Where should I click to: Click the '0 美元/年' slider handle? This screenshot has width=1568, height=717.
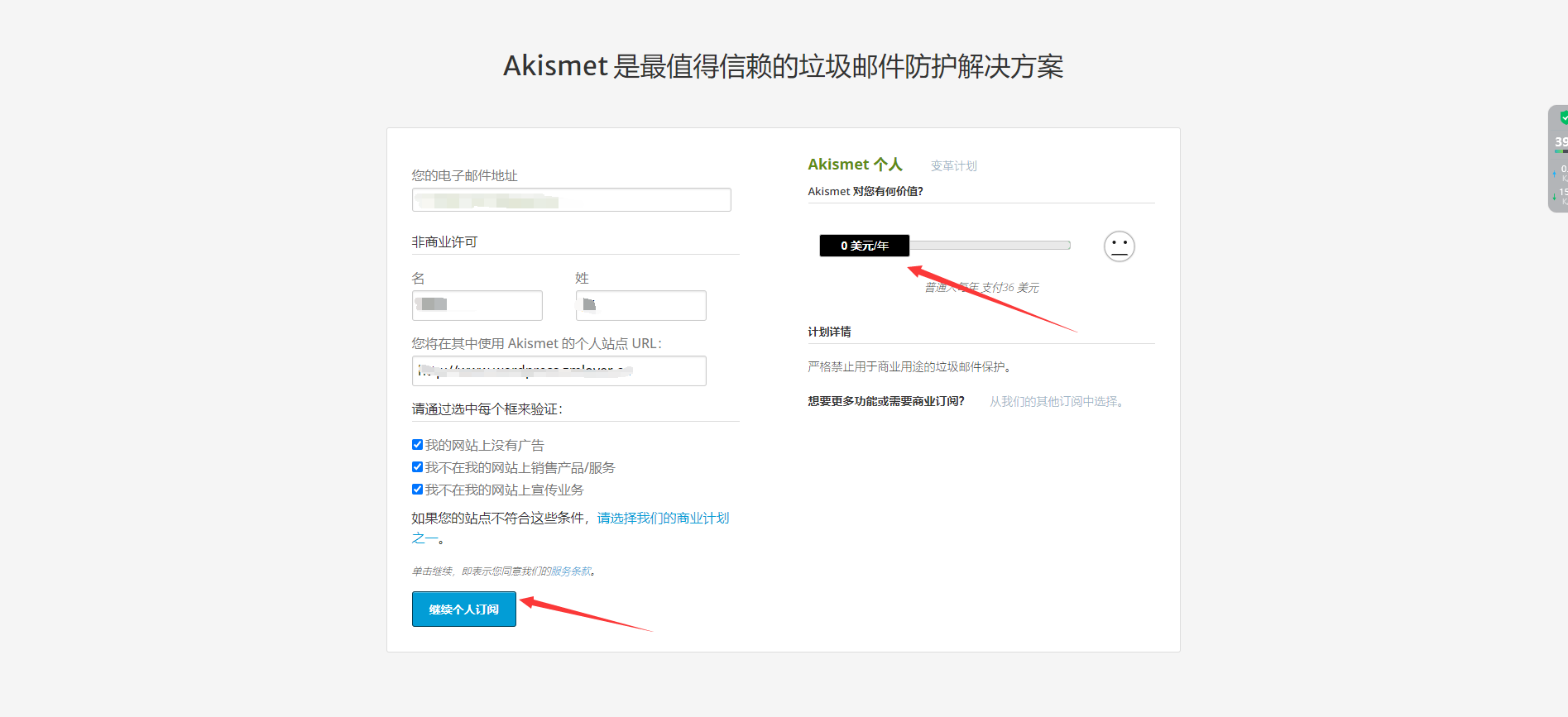(864, 246)
